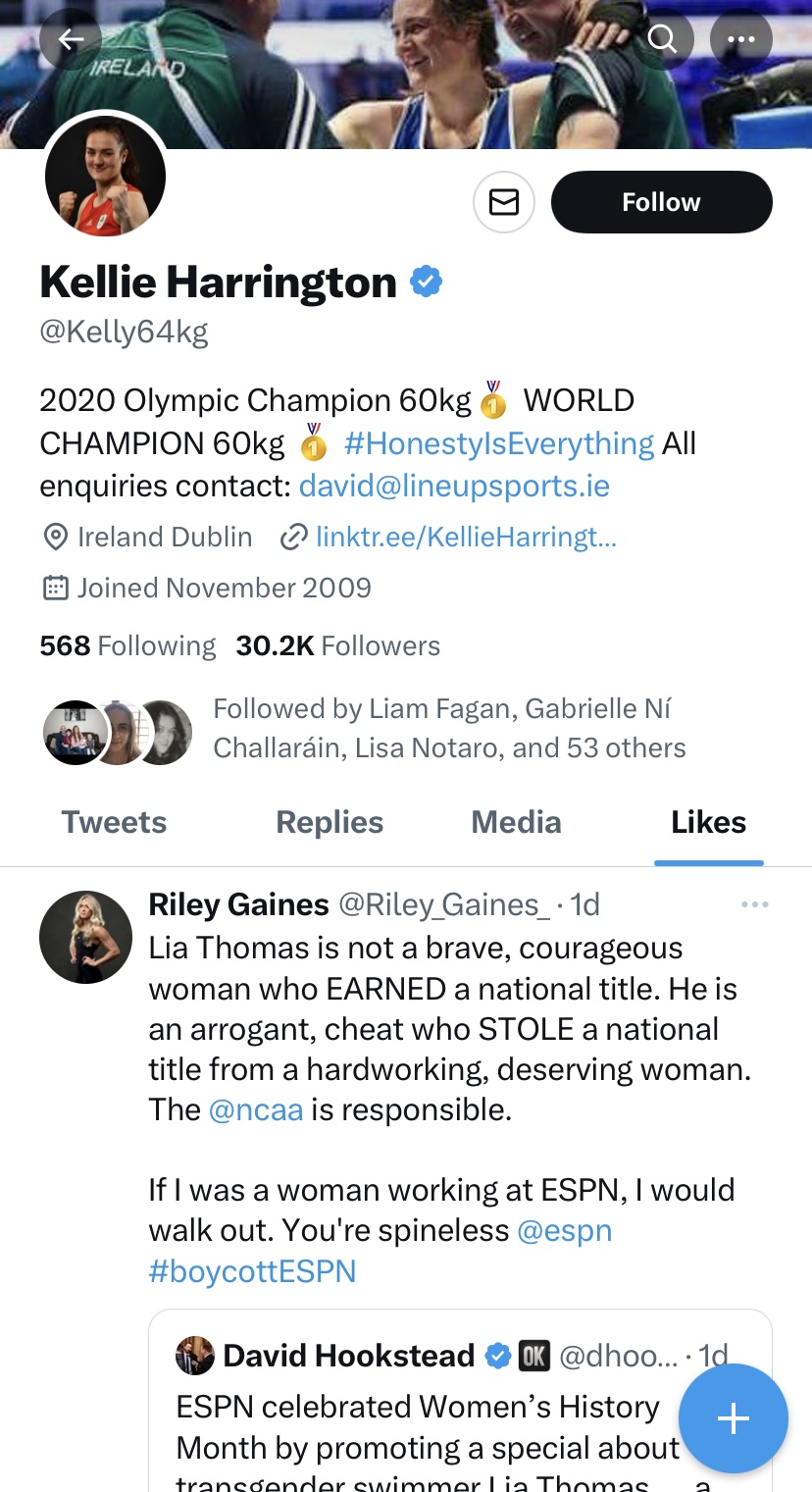Screen dimensions: 812x1492
Task: Switch to the Tweets tab
Action: pyautogui.click(x=114, y=822)
